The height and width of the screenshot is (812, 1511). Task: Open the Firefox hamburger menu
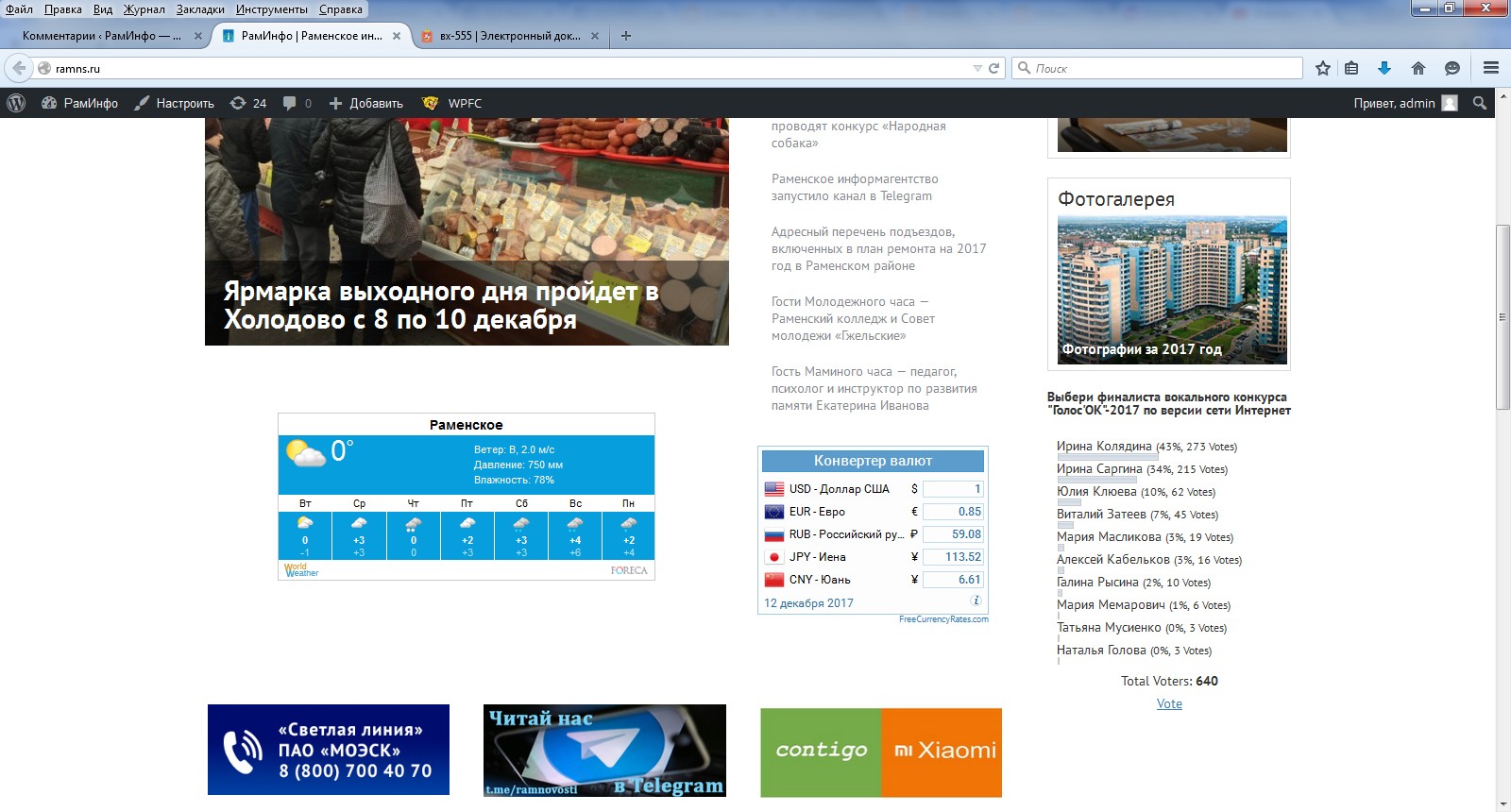tap(1491, 68)
